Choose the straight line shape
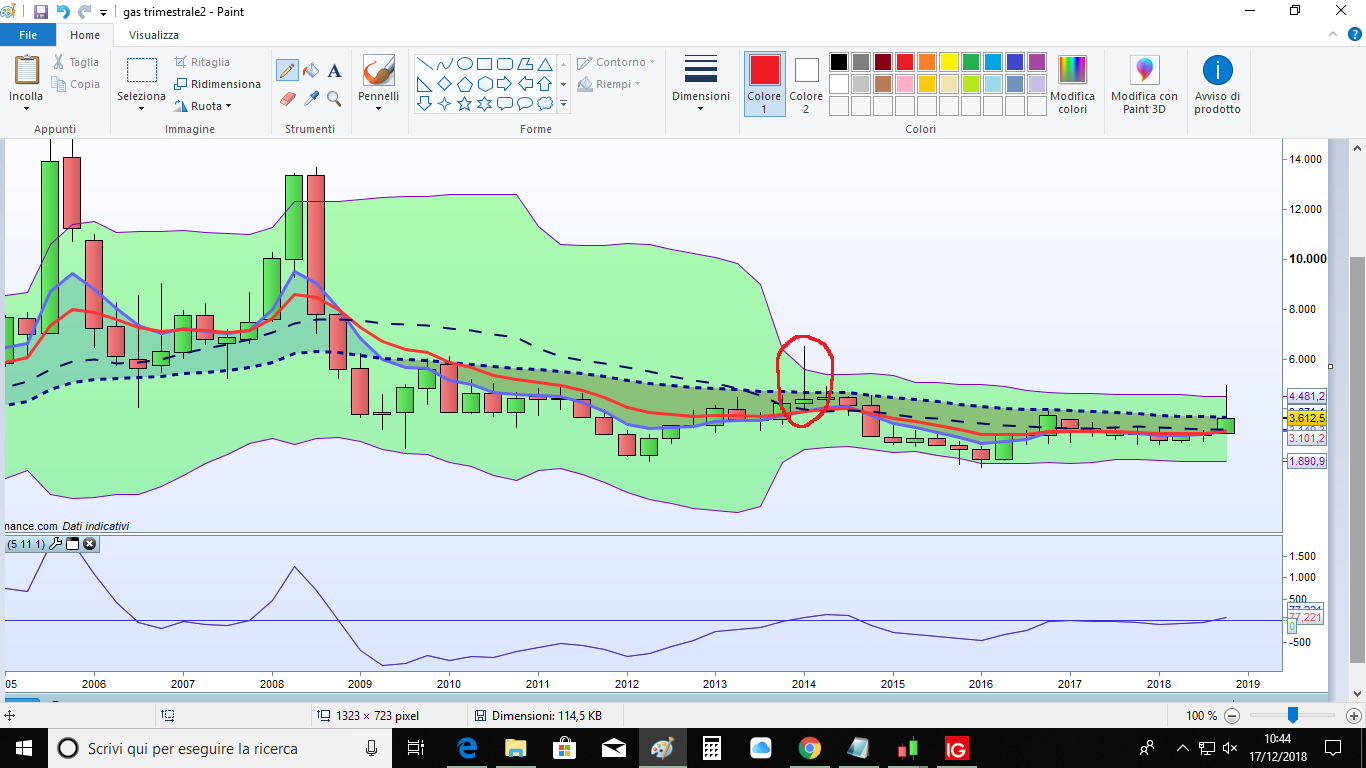This screenshot has height=768, width=1366. coord(425,63)
